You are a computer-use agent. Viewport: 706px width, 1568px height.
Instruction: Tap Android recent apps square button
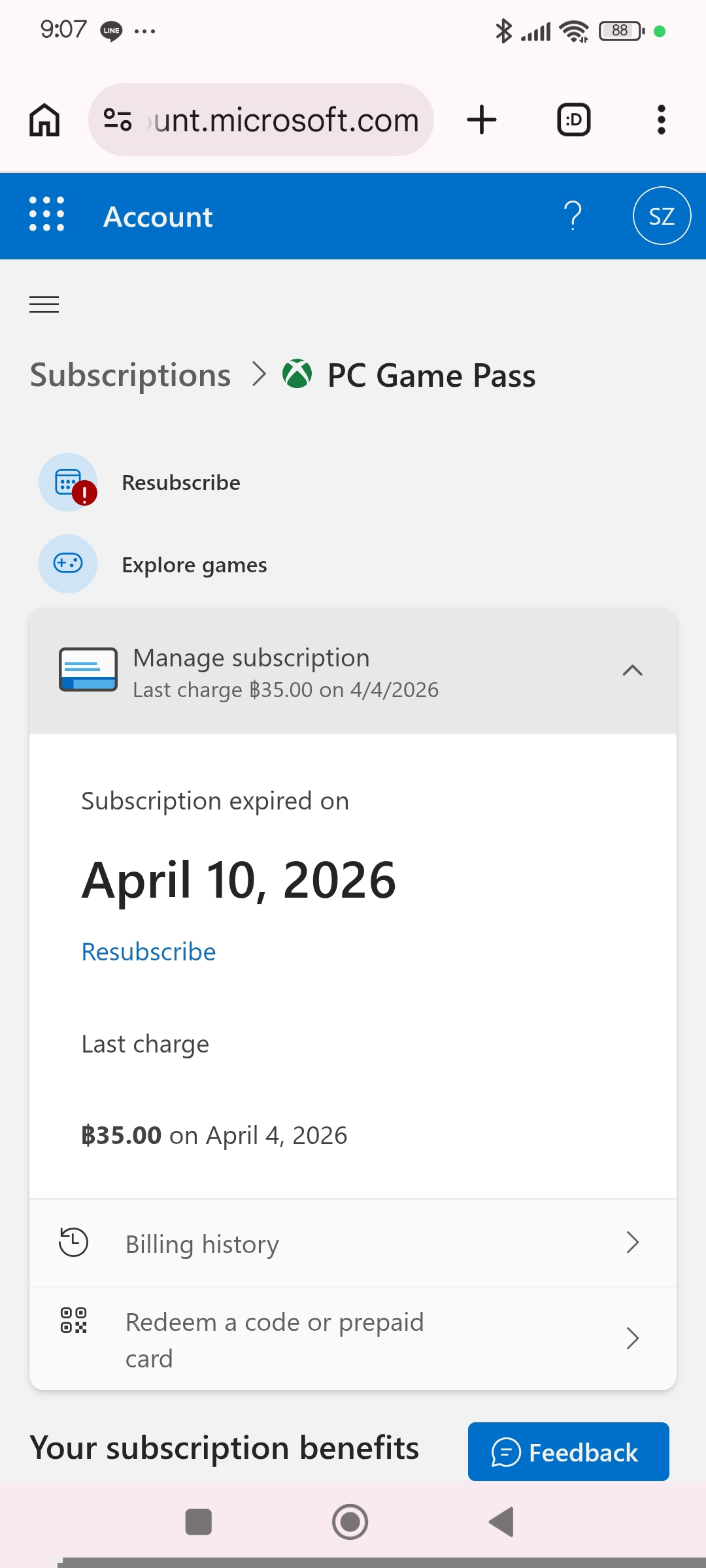198,1522
